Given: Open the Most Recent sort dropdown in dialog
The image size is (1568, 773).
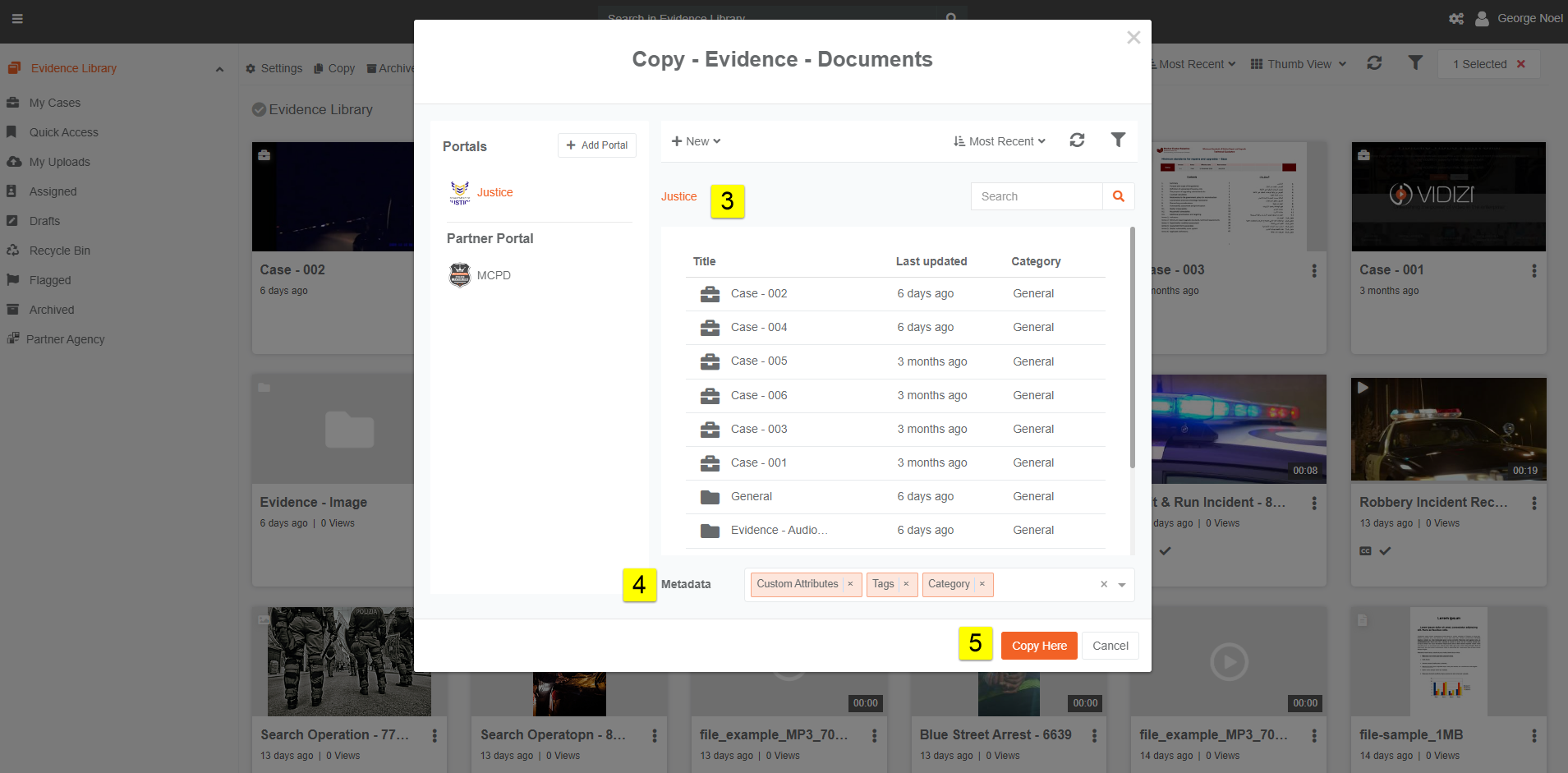Looking at the screenshot, I should [1000, 141].
